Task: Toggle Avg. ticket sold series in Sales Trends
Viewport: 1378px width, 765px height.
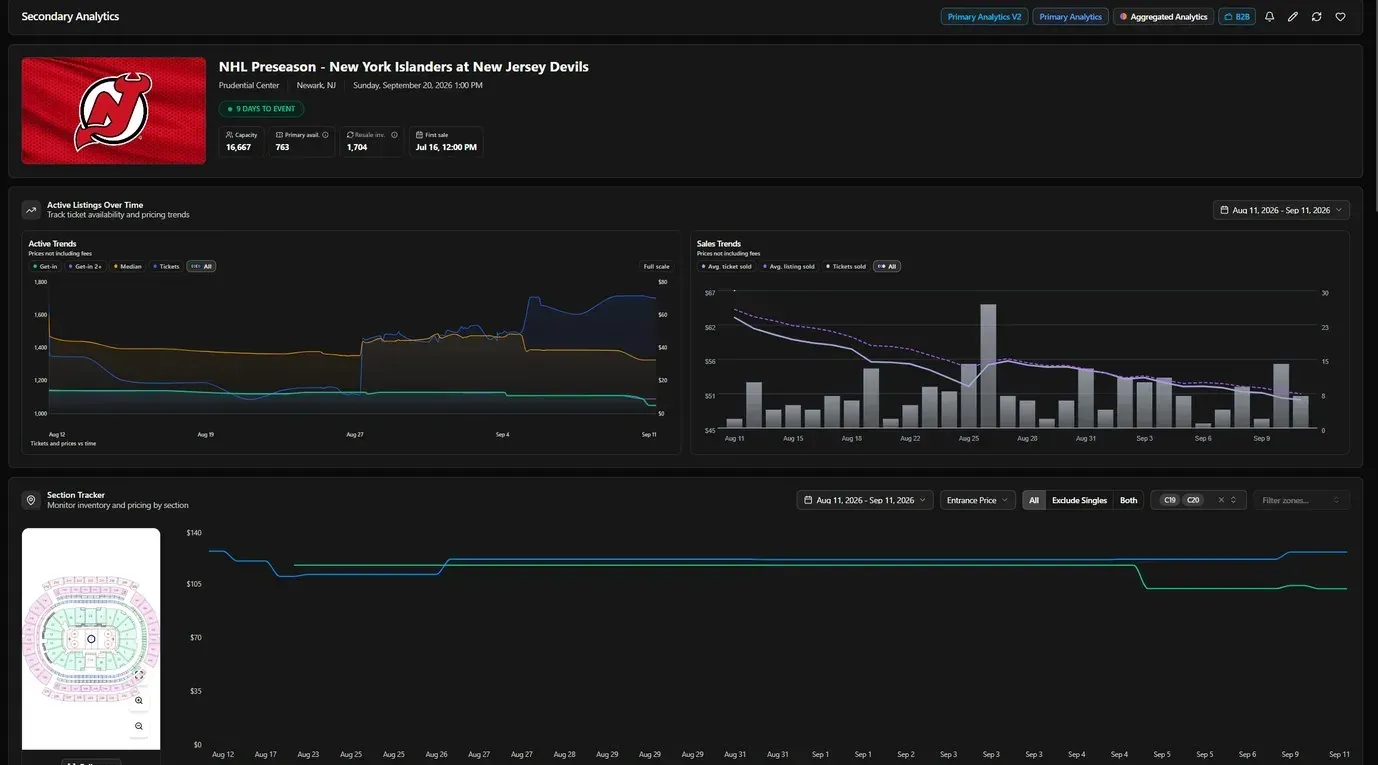Action: (727, 266)
